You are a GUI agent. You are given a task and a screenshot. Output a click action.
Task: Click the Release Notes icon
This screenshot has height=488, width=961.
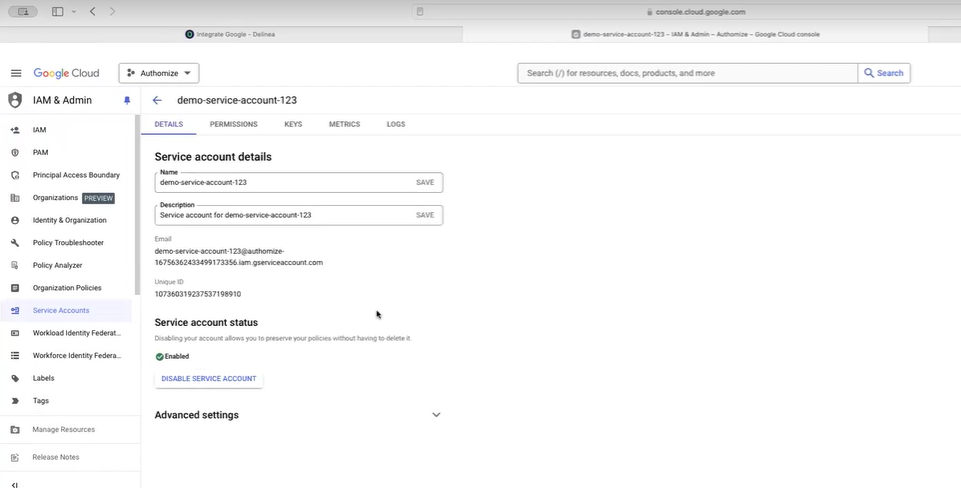click(x=15, y=457)
